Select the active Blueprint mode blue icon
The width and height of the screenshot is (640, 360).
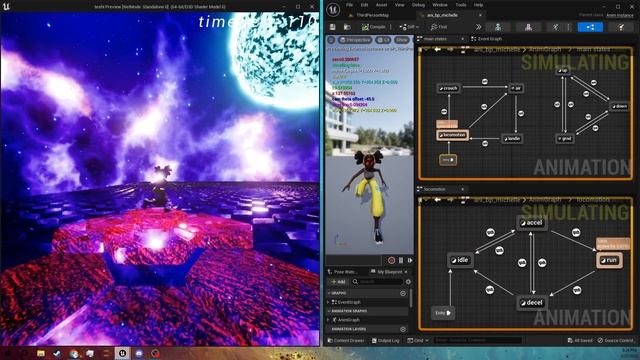coord(590,27)
